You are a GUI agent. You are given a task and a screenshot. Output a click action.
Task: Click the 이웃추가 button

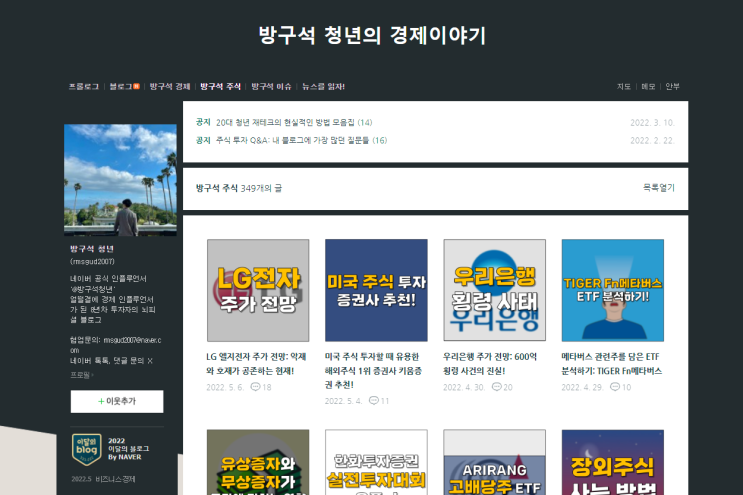(117, 401)
